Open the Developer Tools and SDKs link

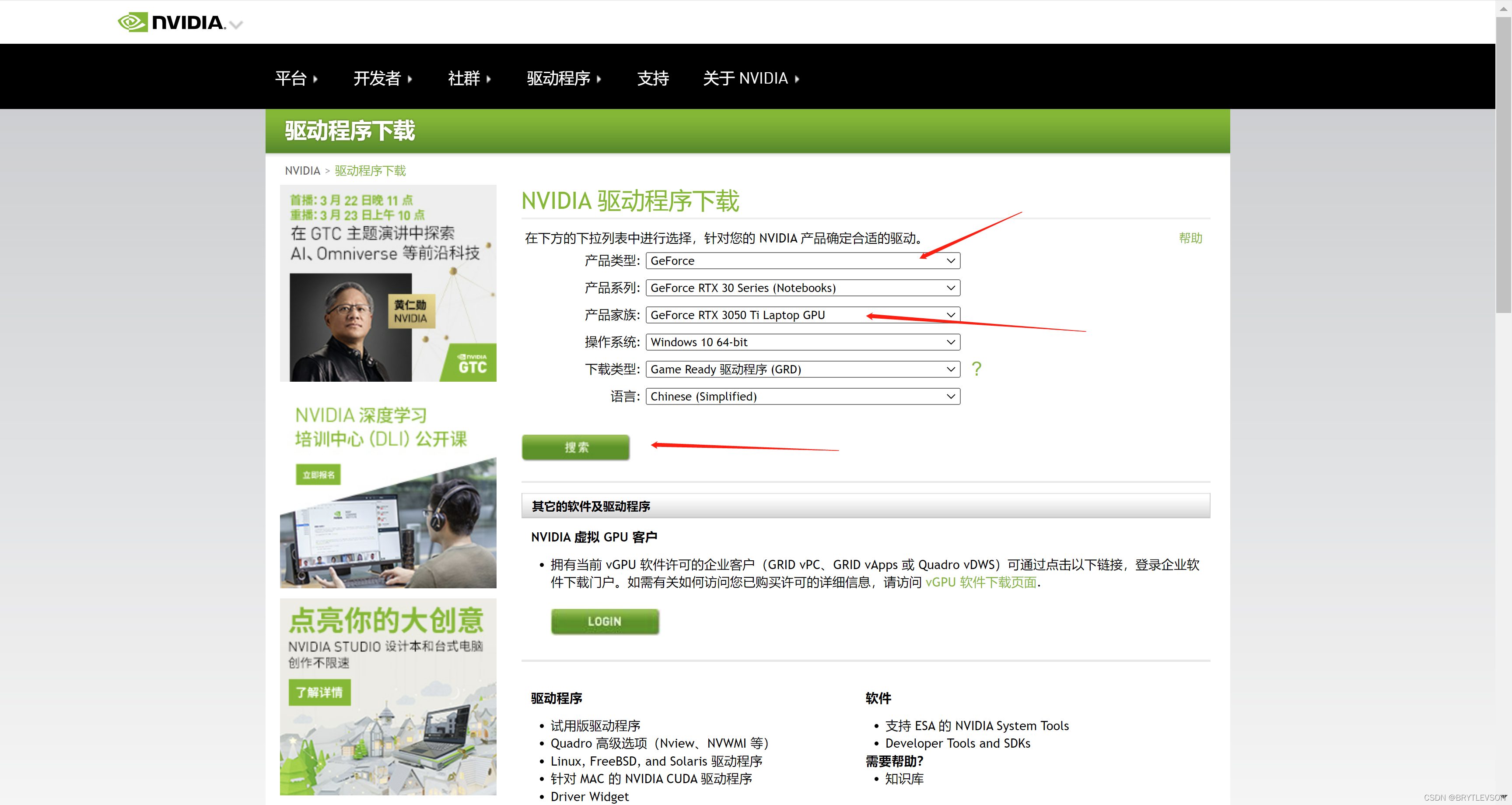click(957, 743)
